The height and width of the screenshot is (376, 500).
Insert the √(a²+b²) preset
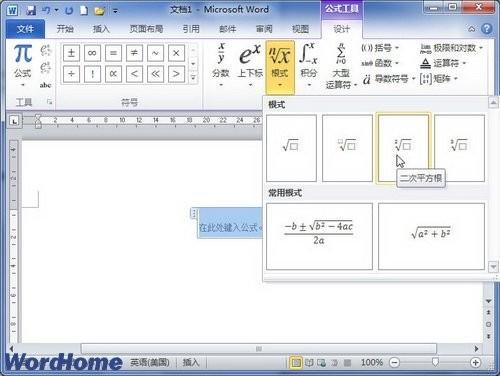[431, 236]
